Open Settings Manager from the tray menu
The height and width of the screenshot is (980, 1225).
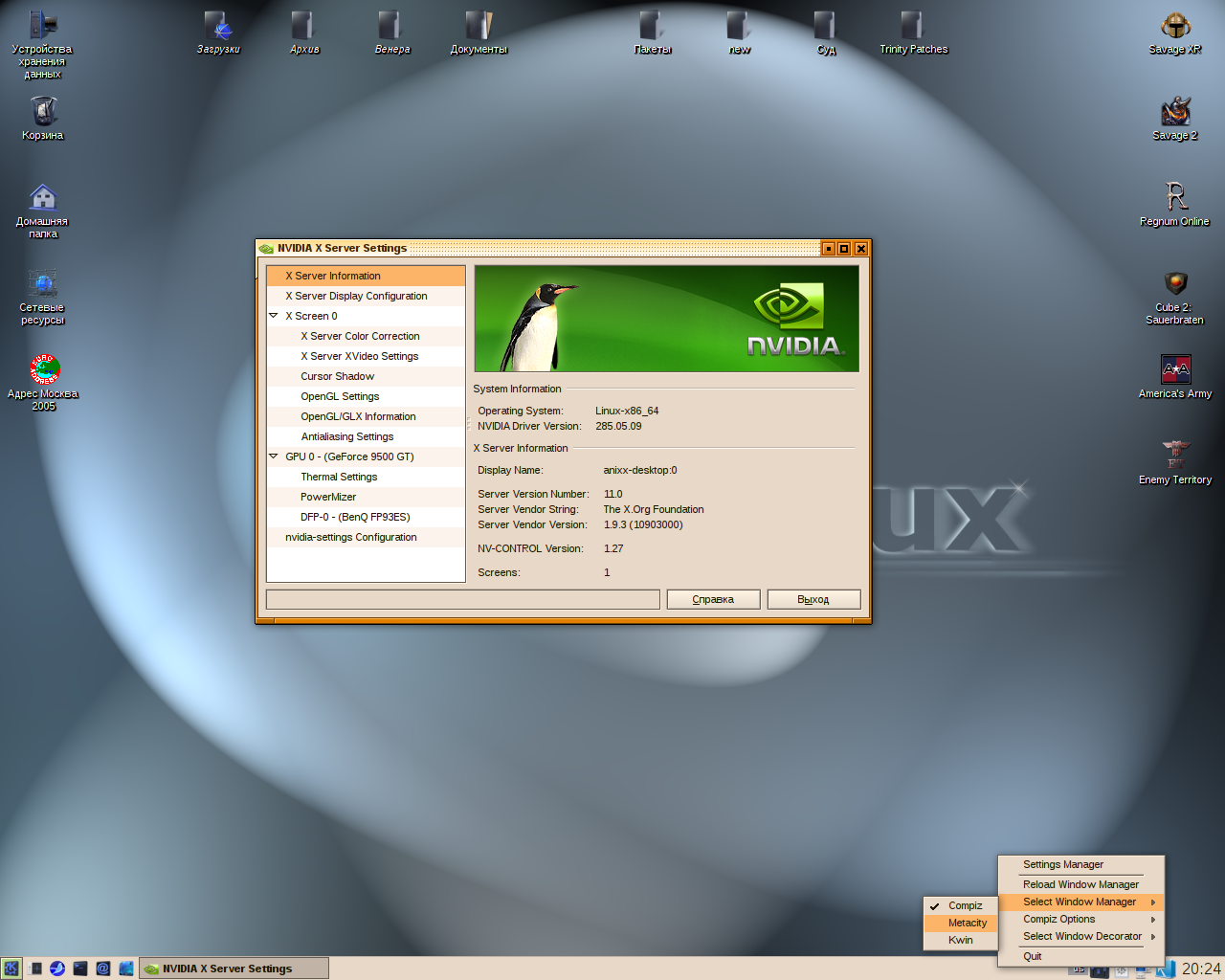coord(1080,864)
